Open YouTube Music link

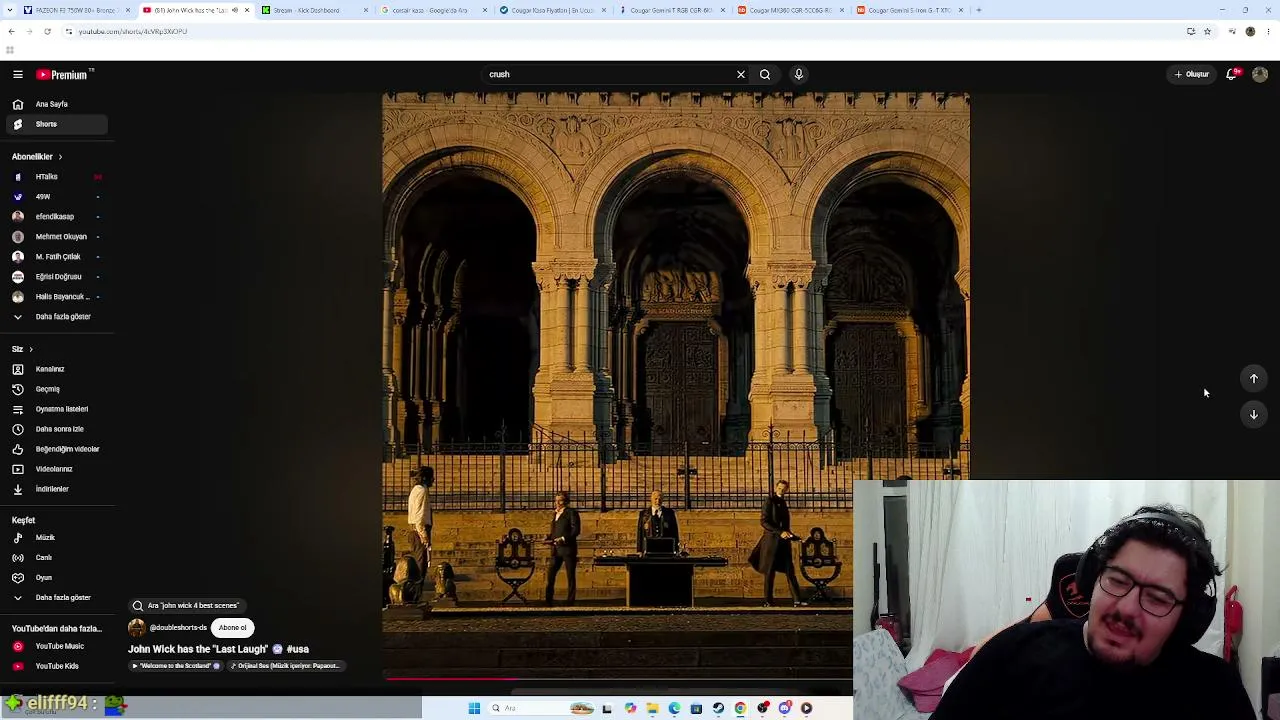[x=56, y=647]
